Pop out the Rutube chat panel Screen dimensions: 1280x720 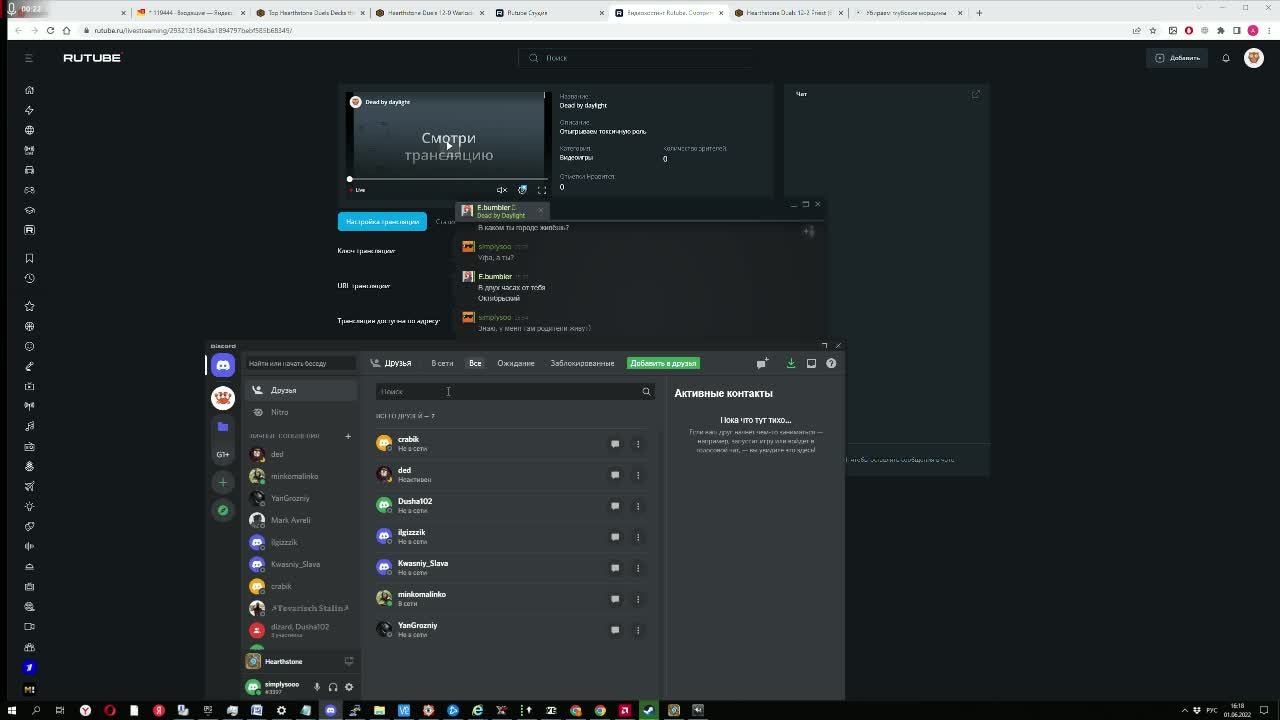tap(976, 94)
